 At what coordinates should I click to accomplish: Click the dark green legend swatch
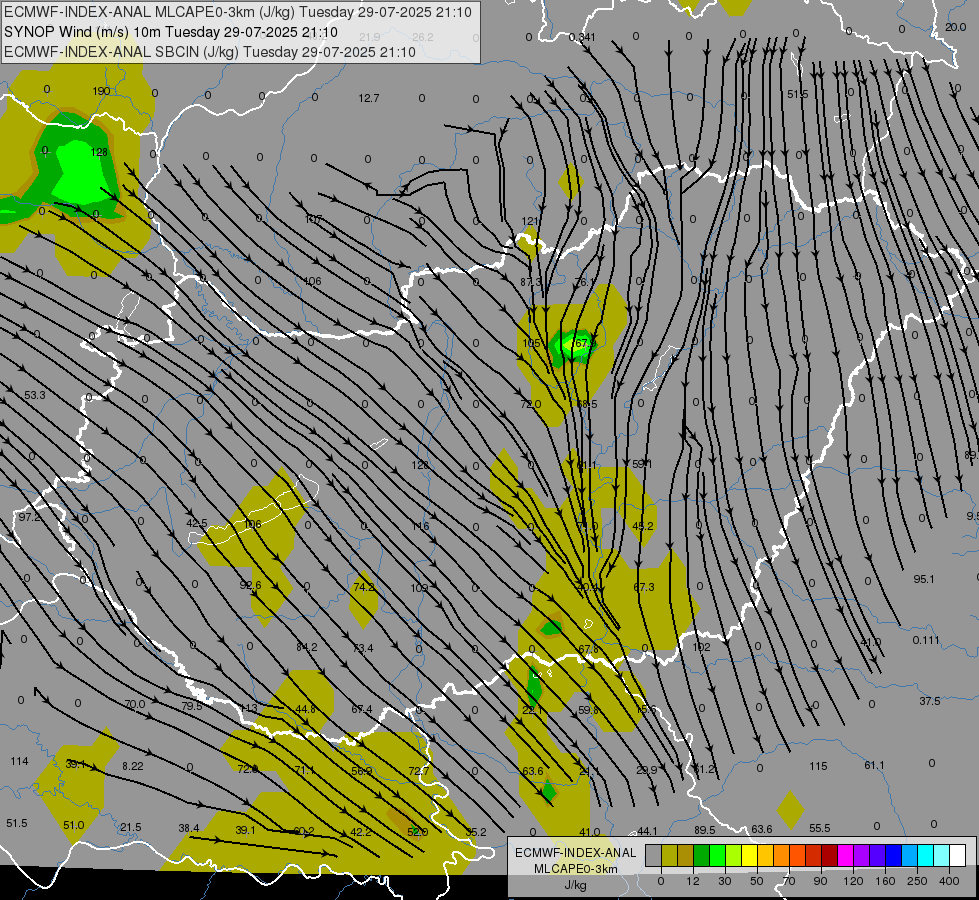pos(701,856)
